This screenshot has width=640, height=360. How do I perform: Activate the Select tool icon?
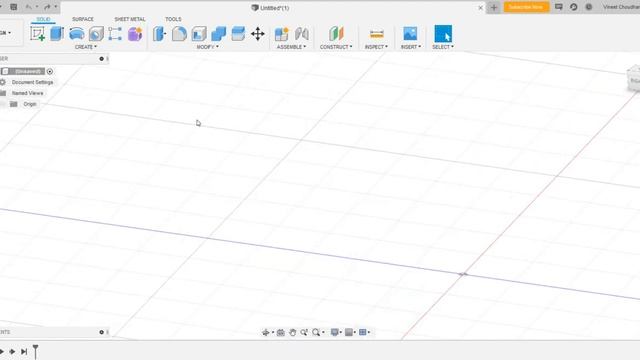click(x=443, y=34)
